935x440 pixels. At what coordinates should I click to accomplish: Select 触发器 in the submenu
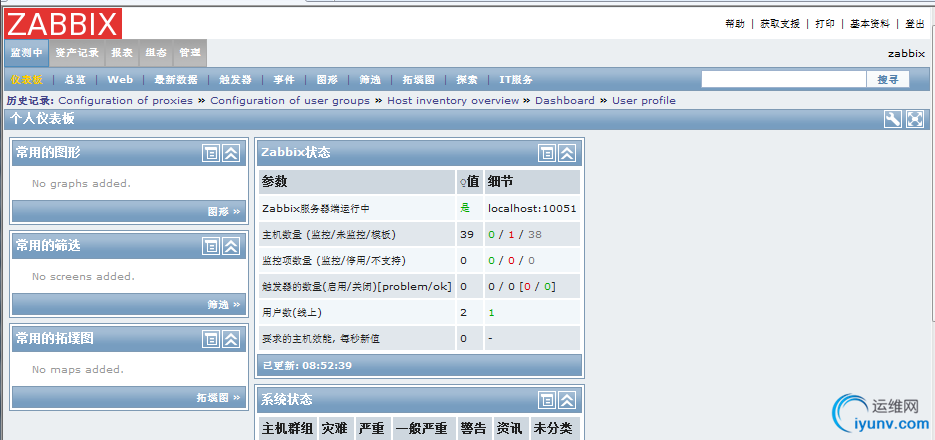[236, 80]
